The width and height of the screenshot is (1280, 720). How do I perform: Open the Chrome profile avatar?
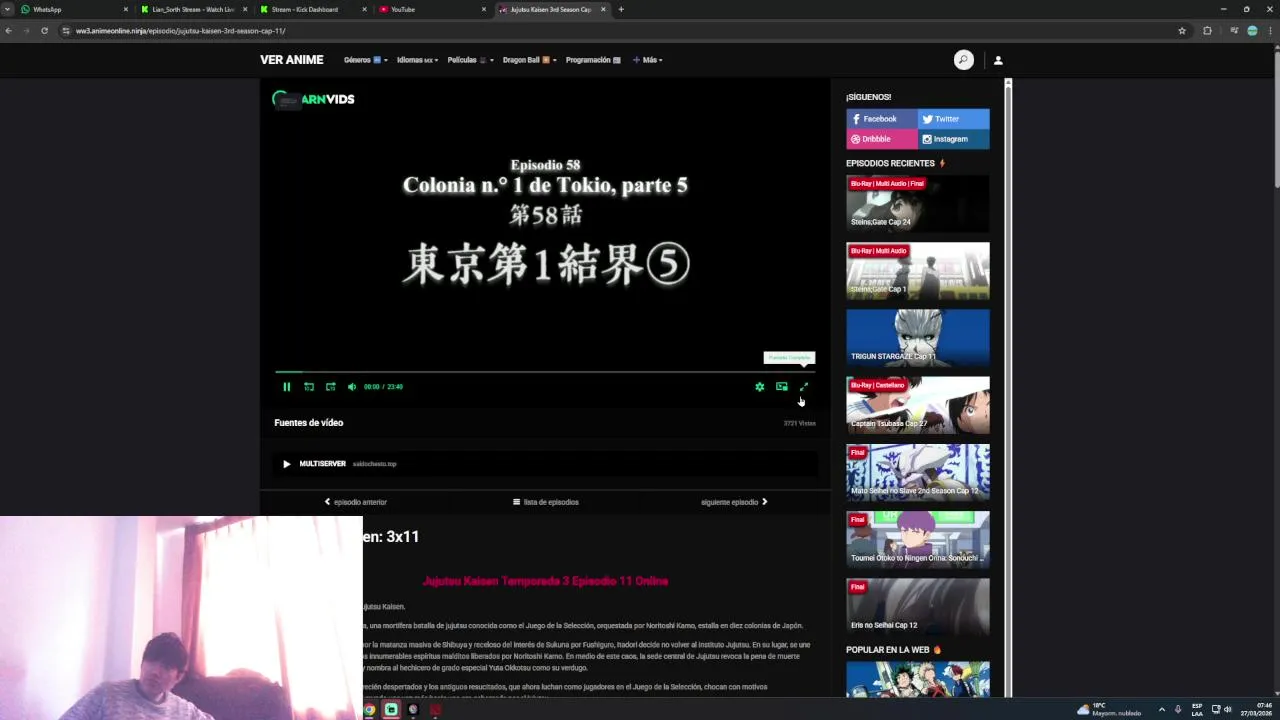tap(1252, 31)
